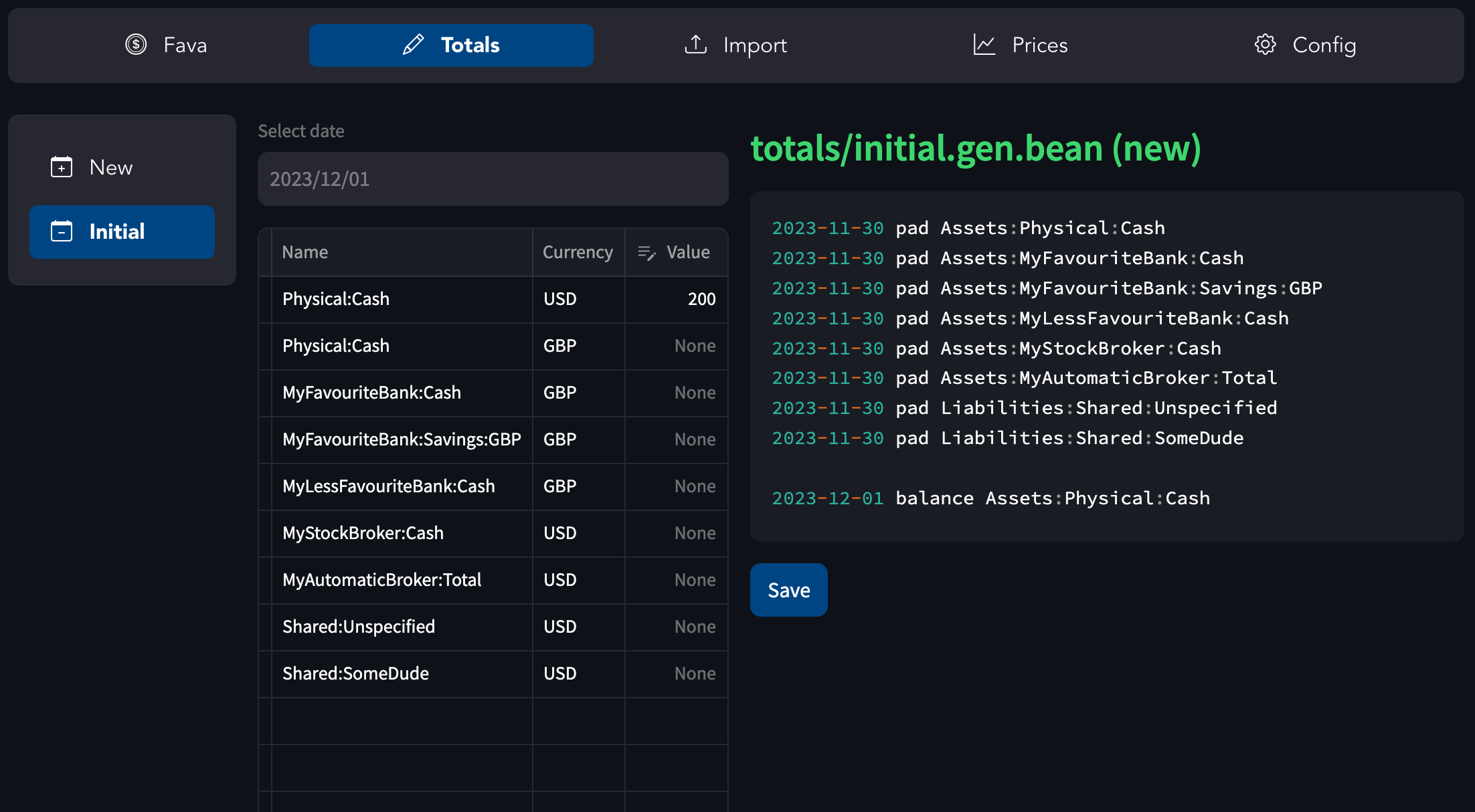Edit the value for MyStockBroker:Cash
This screenshot has height=812, width=1475.
[x=677, y=534]
